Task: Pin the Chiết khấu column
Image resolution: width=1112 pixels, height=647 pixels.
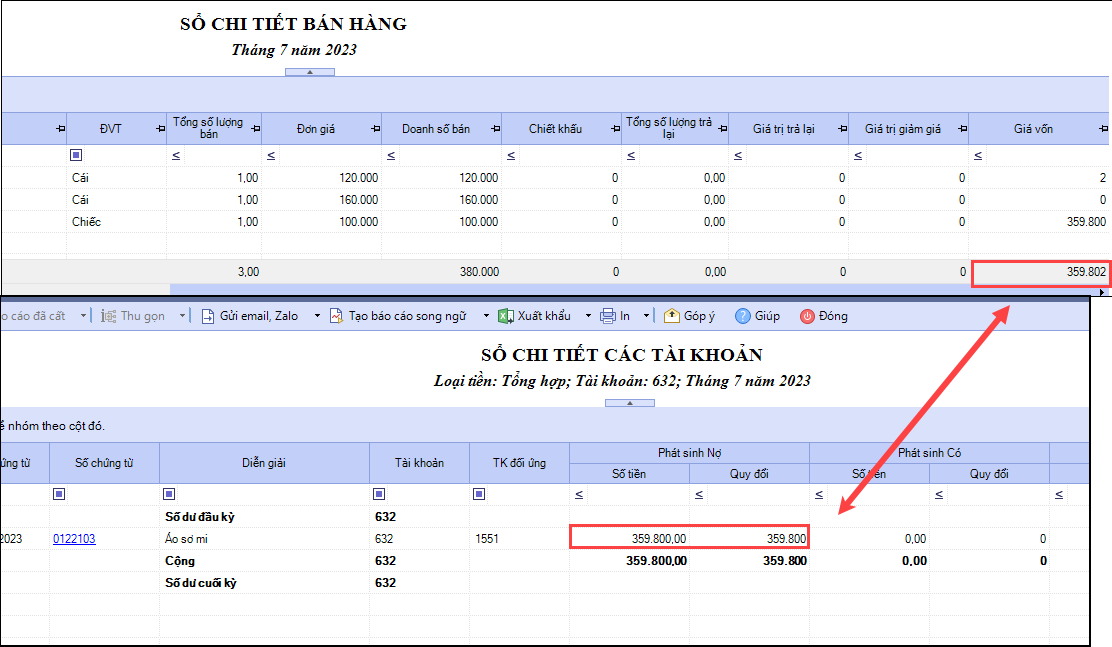Action: click(x=616, y=129)
